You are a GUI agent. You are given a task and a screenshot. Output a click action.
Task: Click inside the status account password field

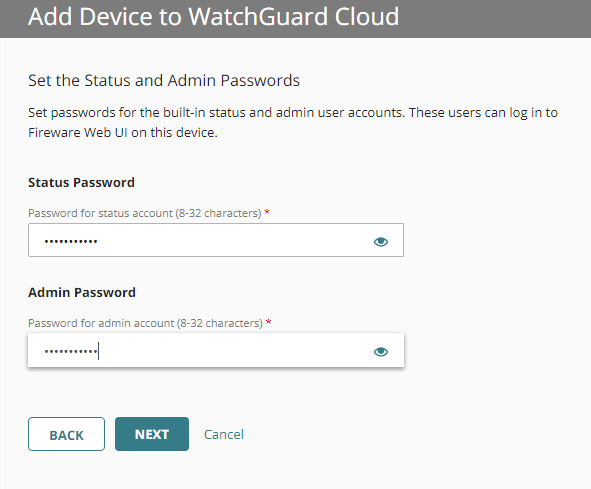(216, 240)
